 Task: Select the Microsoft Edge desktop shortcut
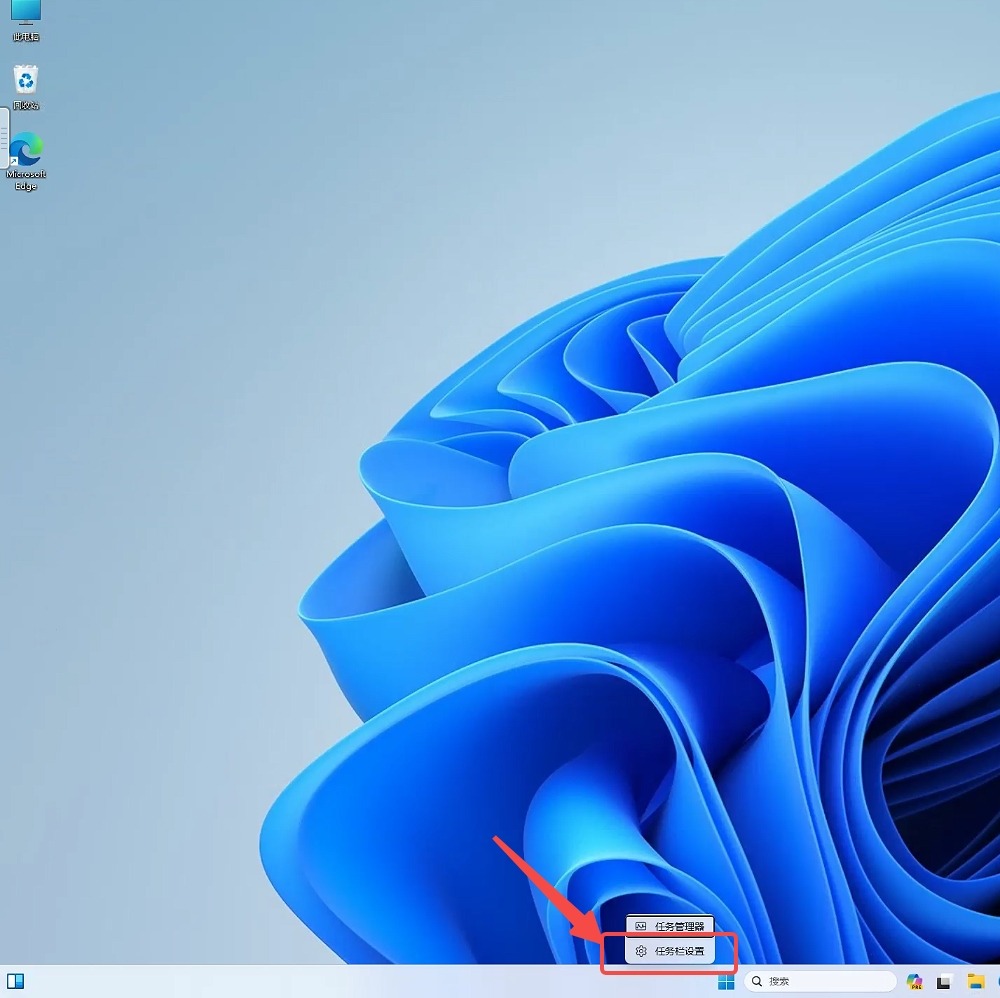click(26, 150)
